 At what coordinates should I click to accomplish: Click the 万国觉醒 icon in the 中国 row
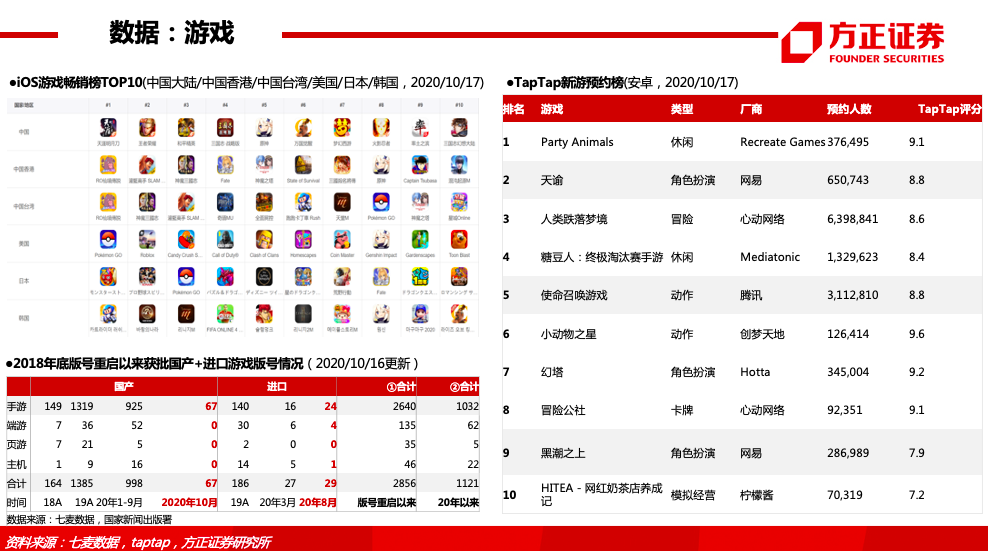point(303,128)
